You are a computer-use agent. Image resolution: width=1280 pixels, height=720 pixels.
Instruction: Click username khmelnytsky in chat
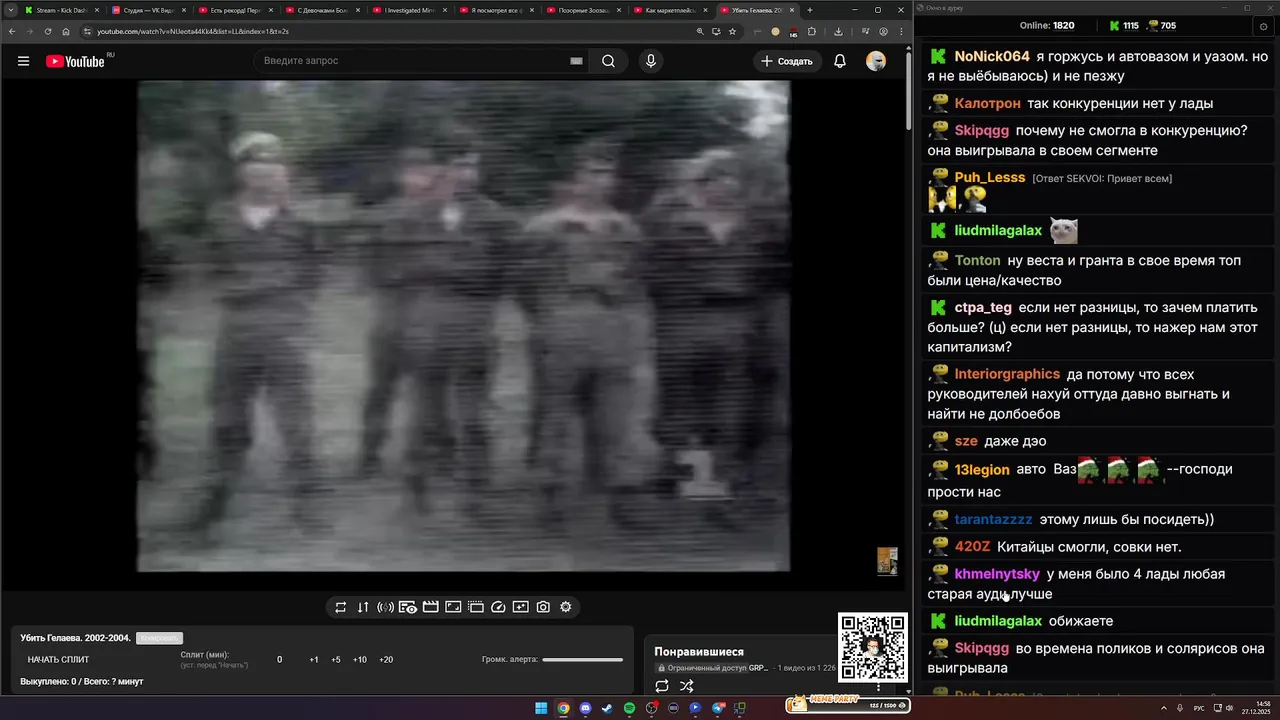pyautogui.click(x=997, y=574)
